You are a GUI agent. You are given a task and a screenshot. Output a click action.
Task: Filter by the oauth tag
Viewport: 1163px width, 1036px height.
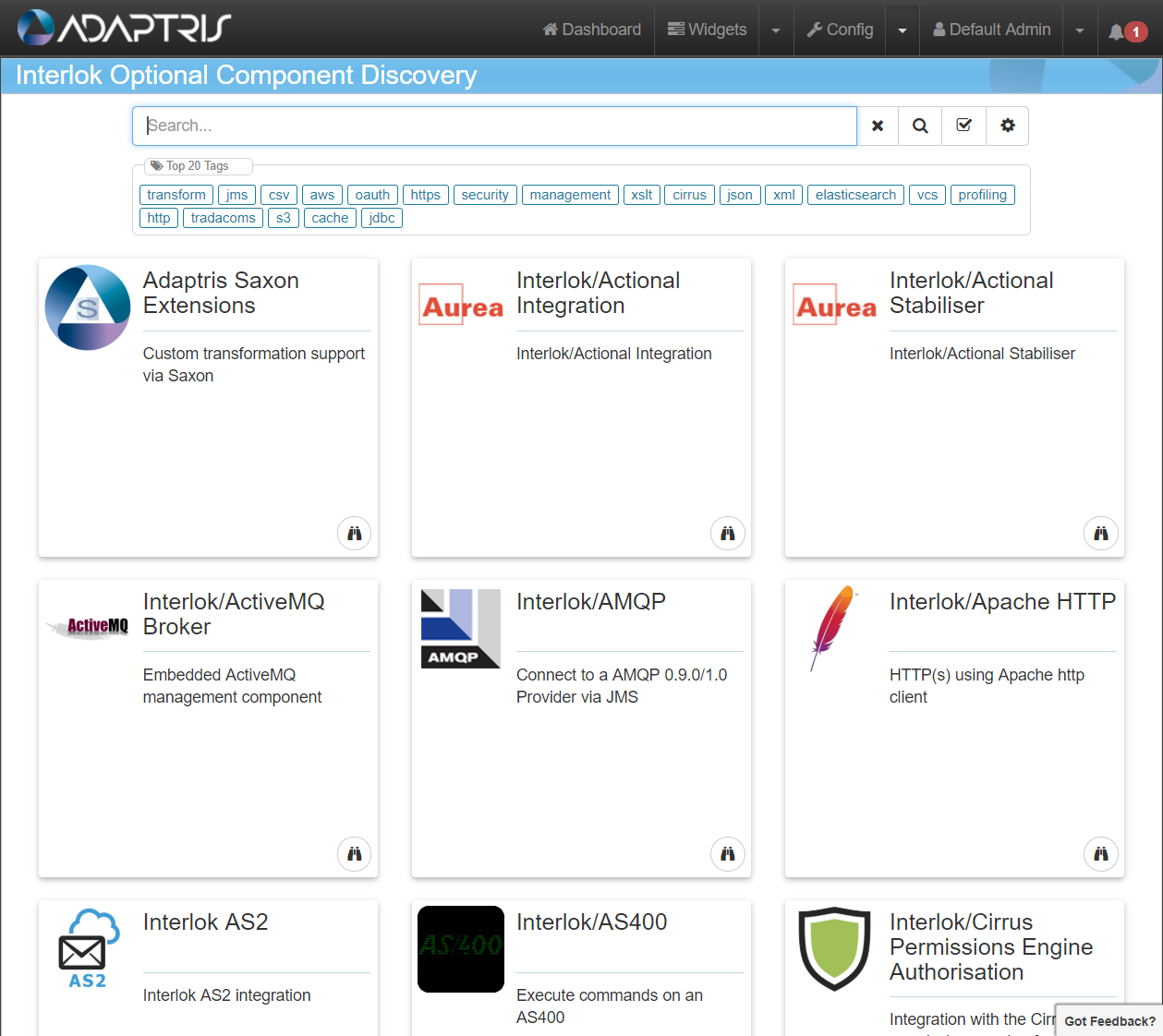click(372, 195)
